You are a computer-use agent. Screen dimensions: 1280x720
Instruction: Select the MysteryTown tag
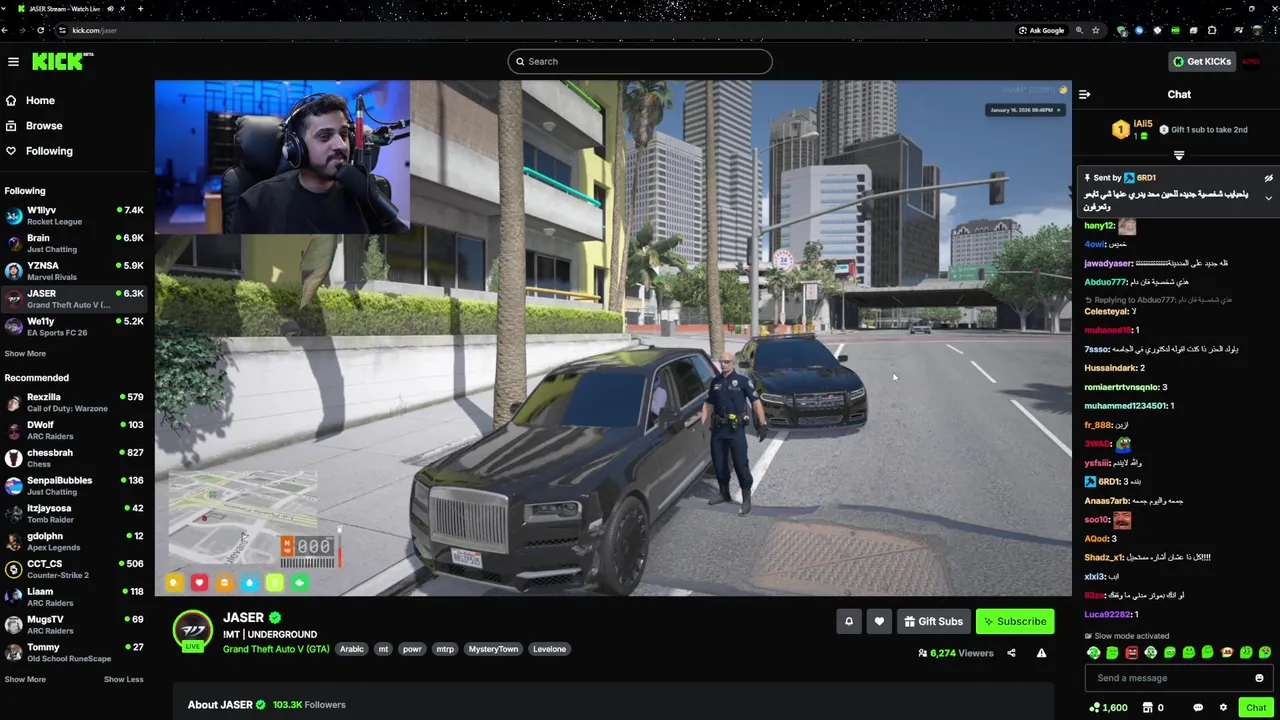tap(493, 649)
